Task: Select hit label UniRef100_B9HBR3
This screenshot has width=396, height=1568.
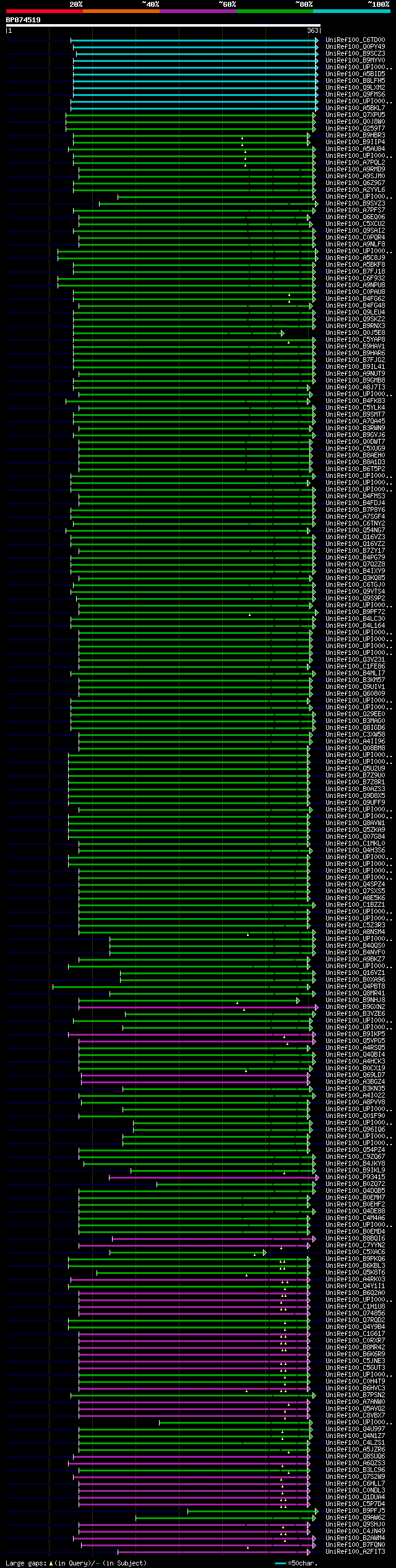Action: (x=355, y=136)
